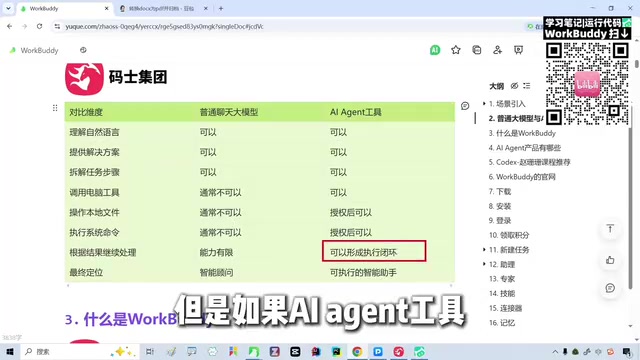This screenshot has width=640, height=360.
Task: Jump to outline 10. 领取积分
Action: point(509,235)
